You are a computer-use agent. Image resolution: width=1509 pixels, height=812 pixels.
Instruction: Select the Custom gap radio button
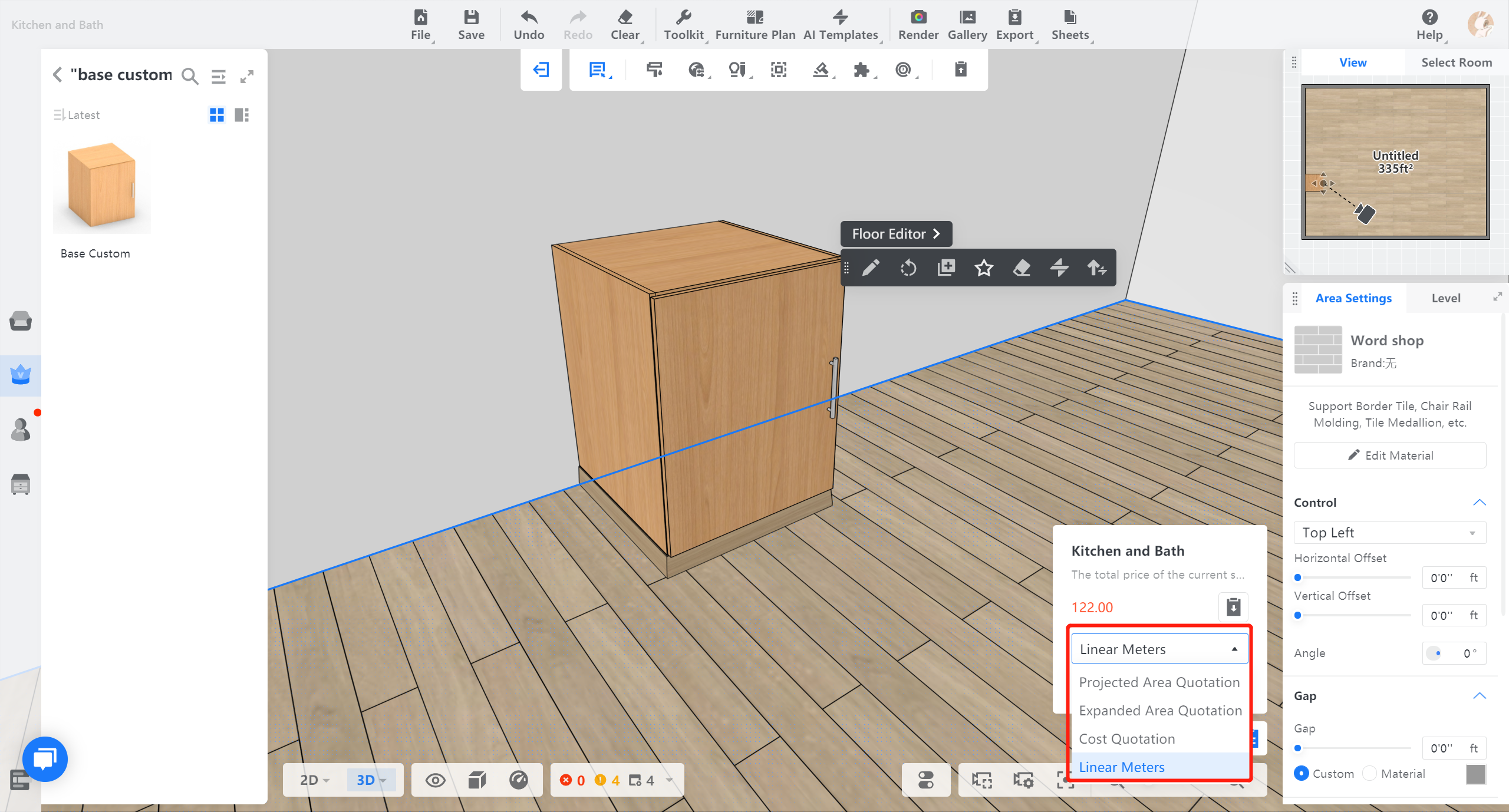coord(1302,773)
